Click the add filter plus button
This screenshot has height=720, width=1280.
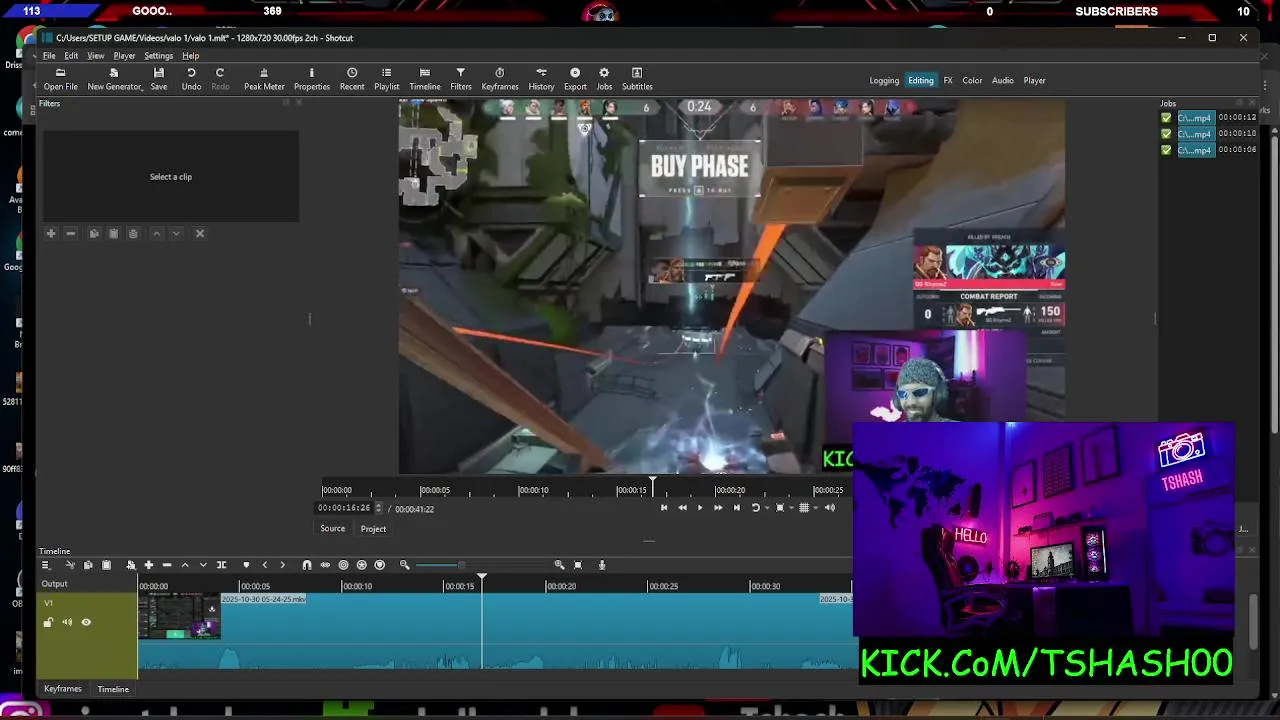[51, 233]
